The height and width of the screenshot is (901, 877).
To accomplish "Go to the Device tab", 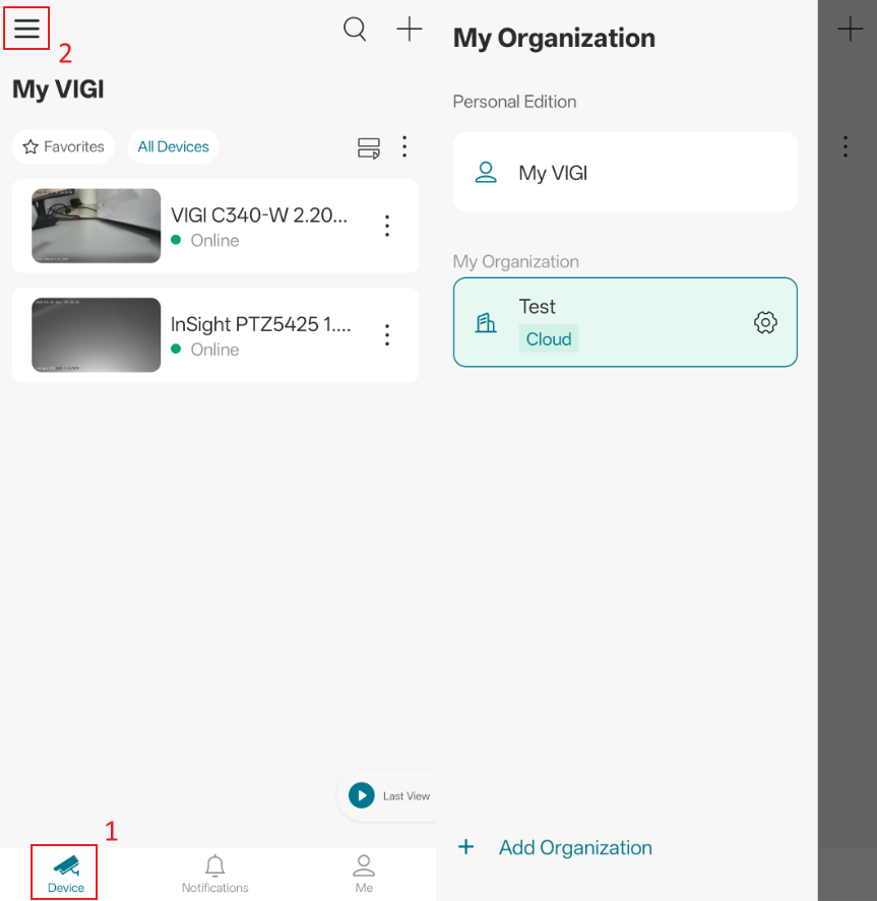I will pos(66,873).
